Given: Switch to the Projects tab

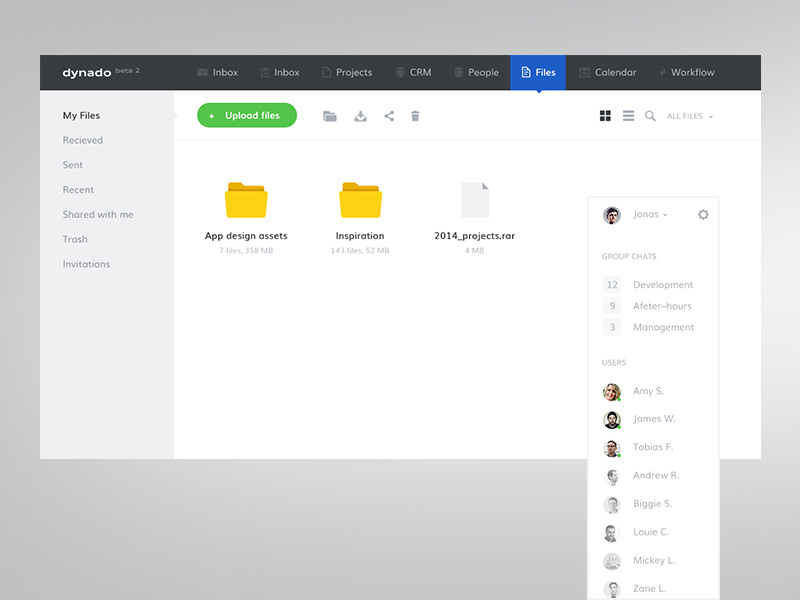Looking at the screenshot, I should [347, 72].
